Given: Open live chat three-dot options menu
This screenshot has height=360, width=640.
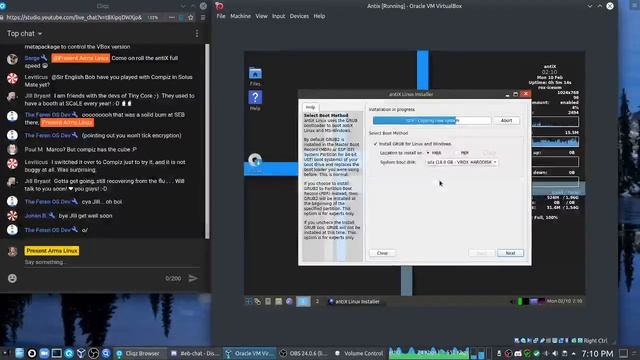Looking at the screenshot, I should point(197,33).
